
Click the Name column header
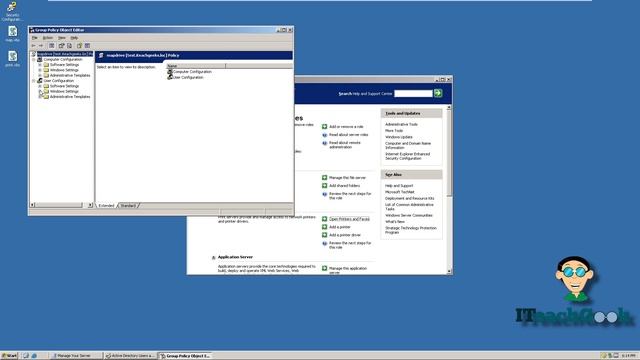pos(196,66)
